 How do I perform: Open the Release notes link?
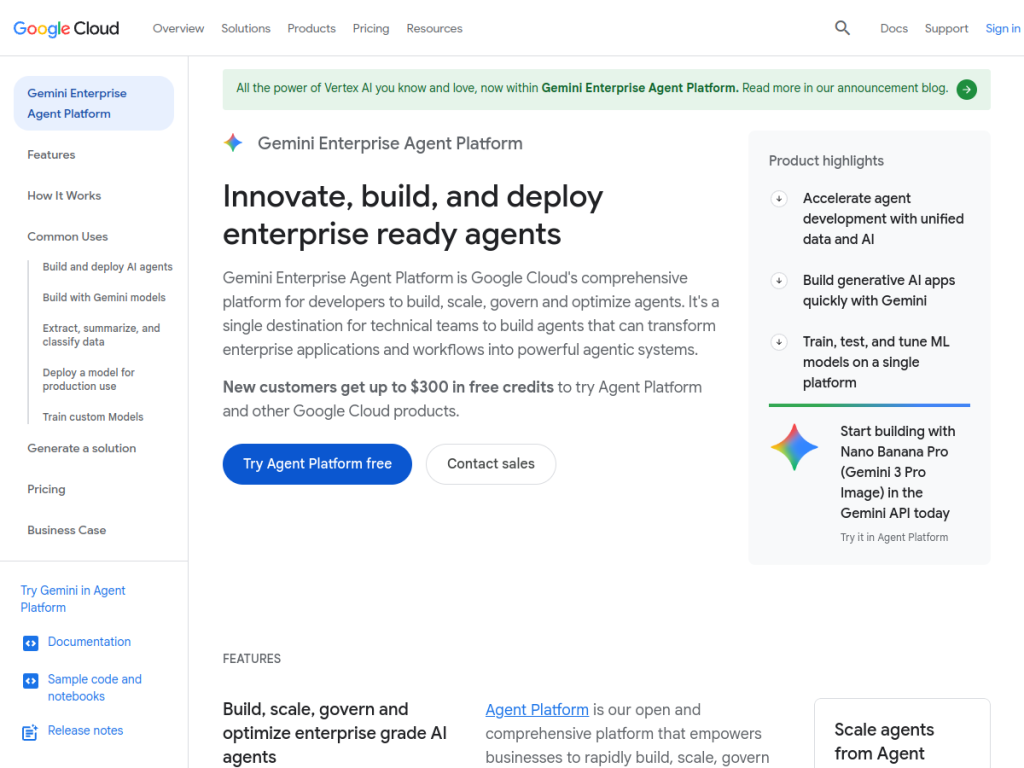[x=86, y=731]
